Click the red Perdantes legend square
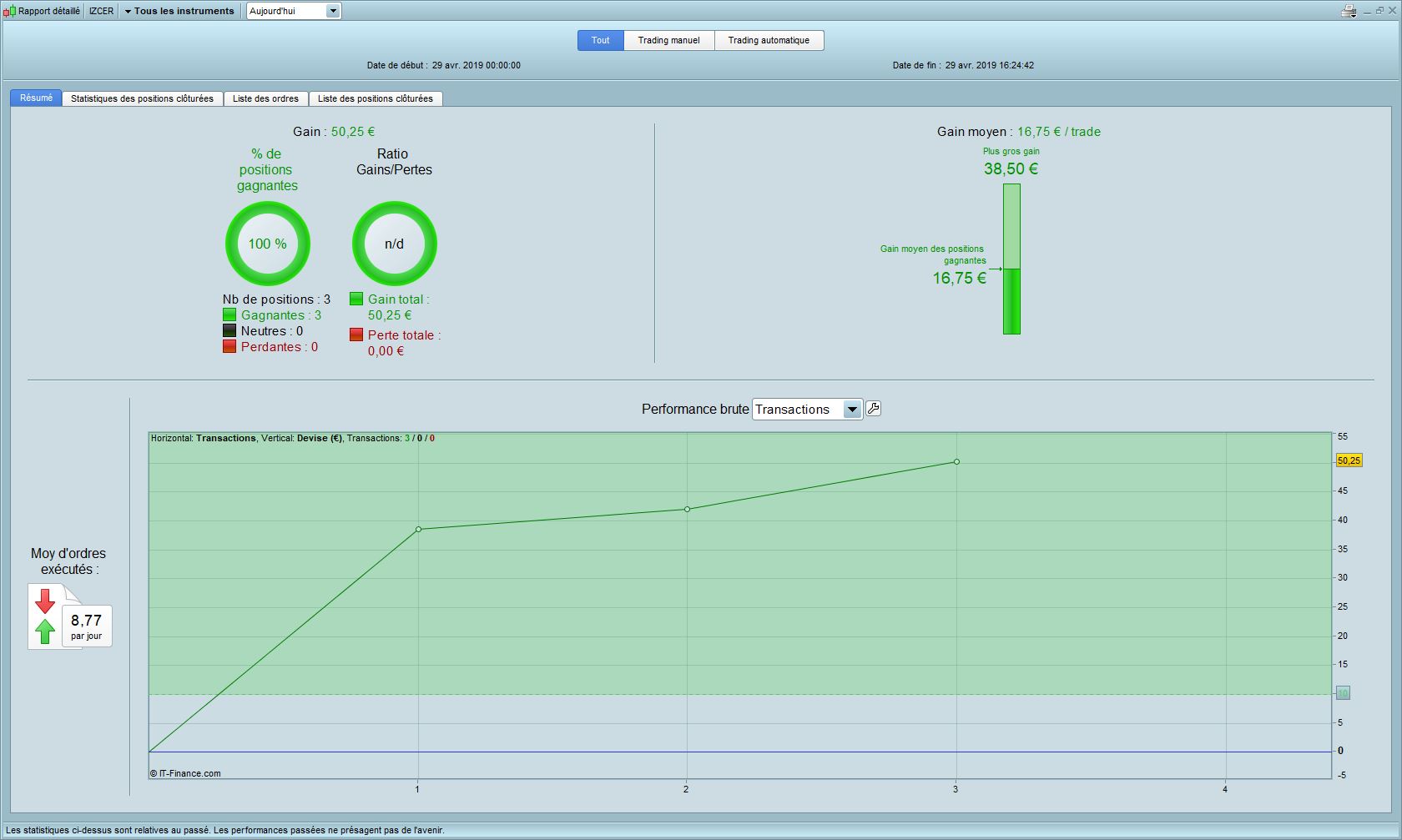This screenshot has width=1402, height=840. (229, 347)
